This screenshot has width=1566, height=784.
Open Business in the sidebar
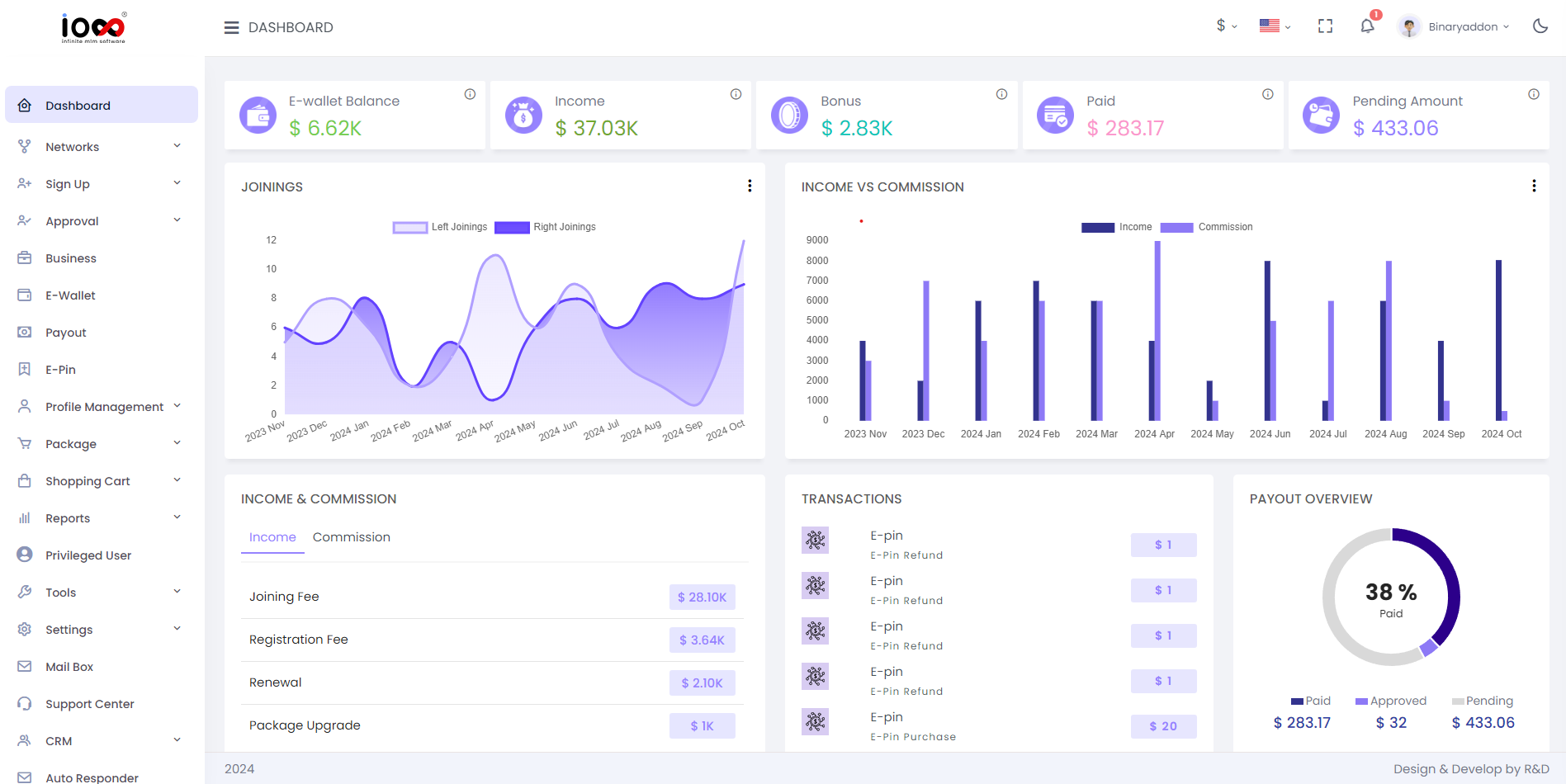[x=102, y=257]
